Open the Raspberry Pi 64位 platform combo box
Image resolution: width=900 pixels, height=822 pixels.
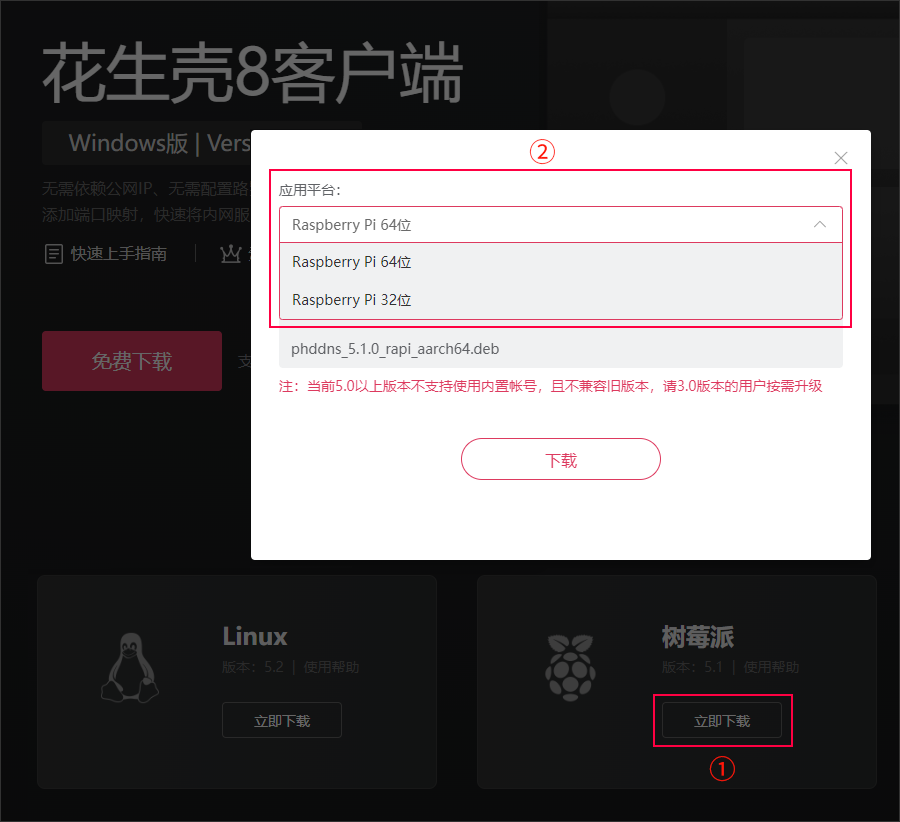click(561, 224)
